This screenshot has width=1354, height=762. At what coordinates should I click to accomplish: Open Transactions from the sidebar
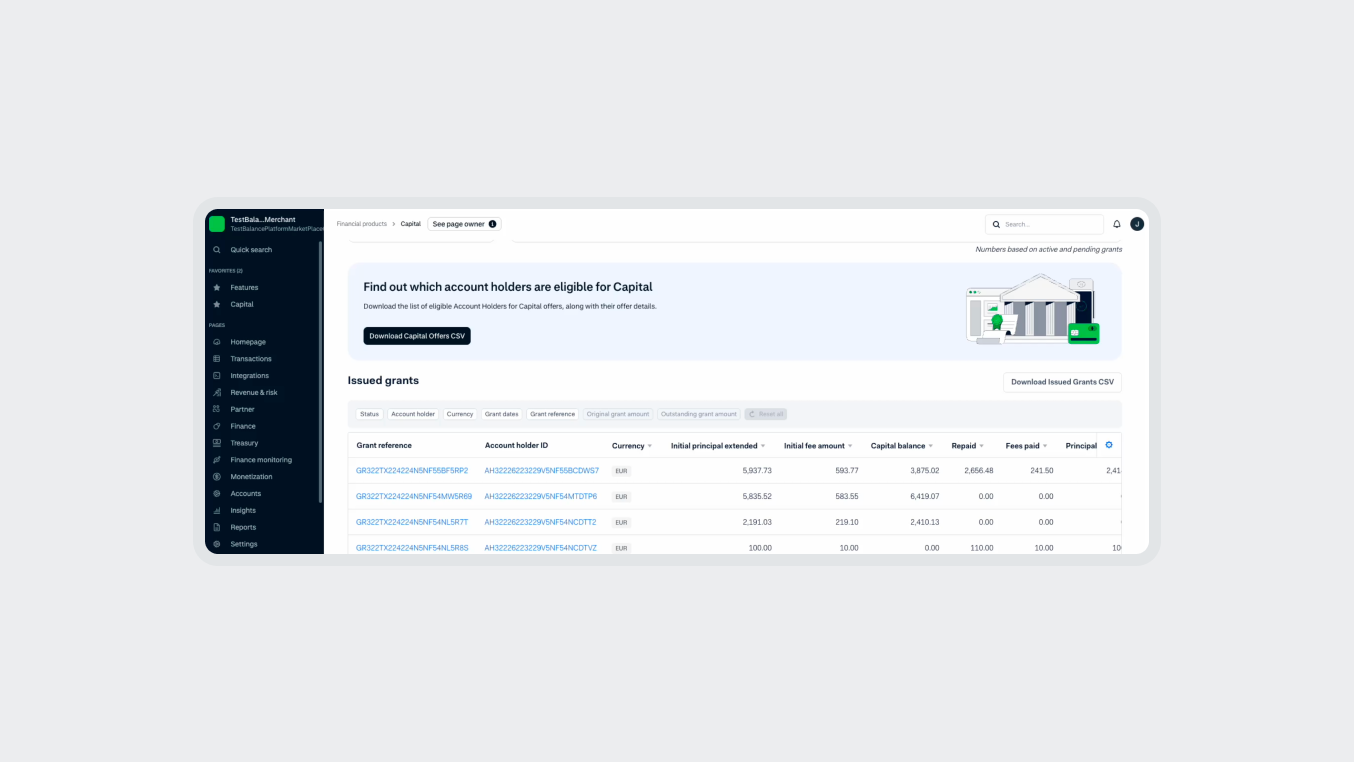pos(252,358)
